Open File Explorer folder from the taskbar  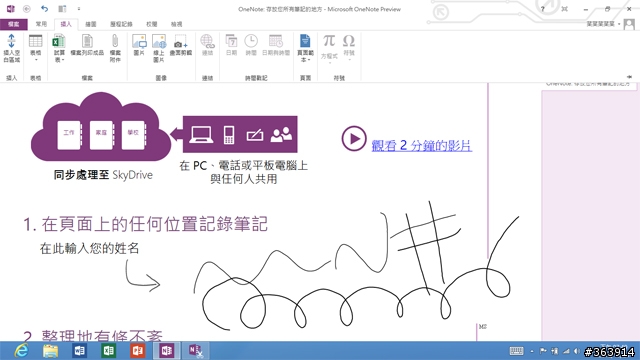50,351
